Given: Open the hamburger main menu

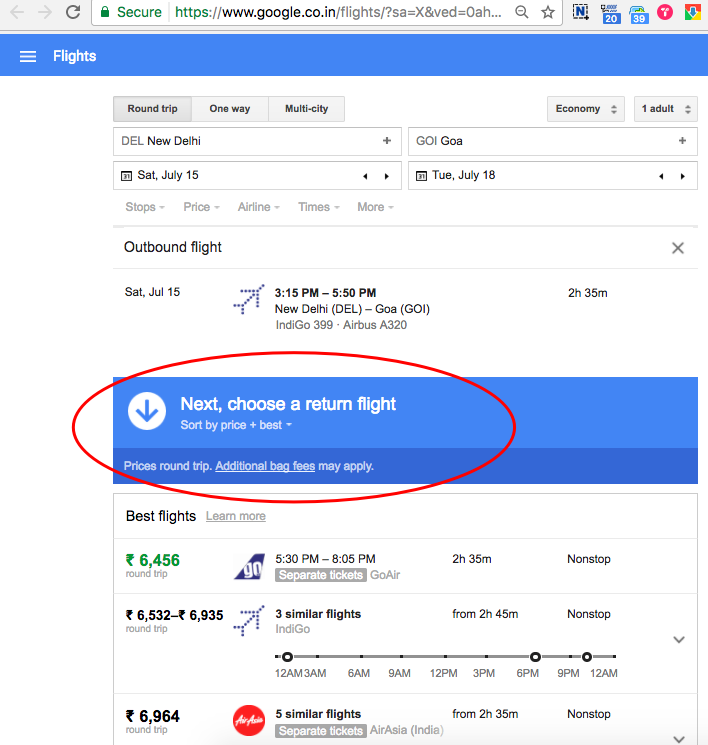Looking at the screenshot, I should (x=28, y=56).
